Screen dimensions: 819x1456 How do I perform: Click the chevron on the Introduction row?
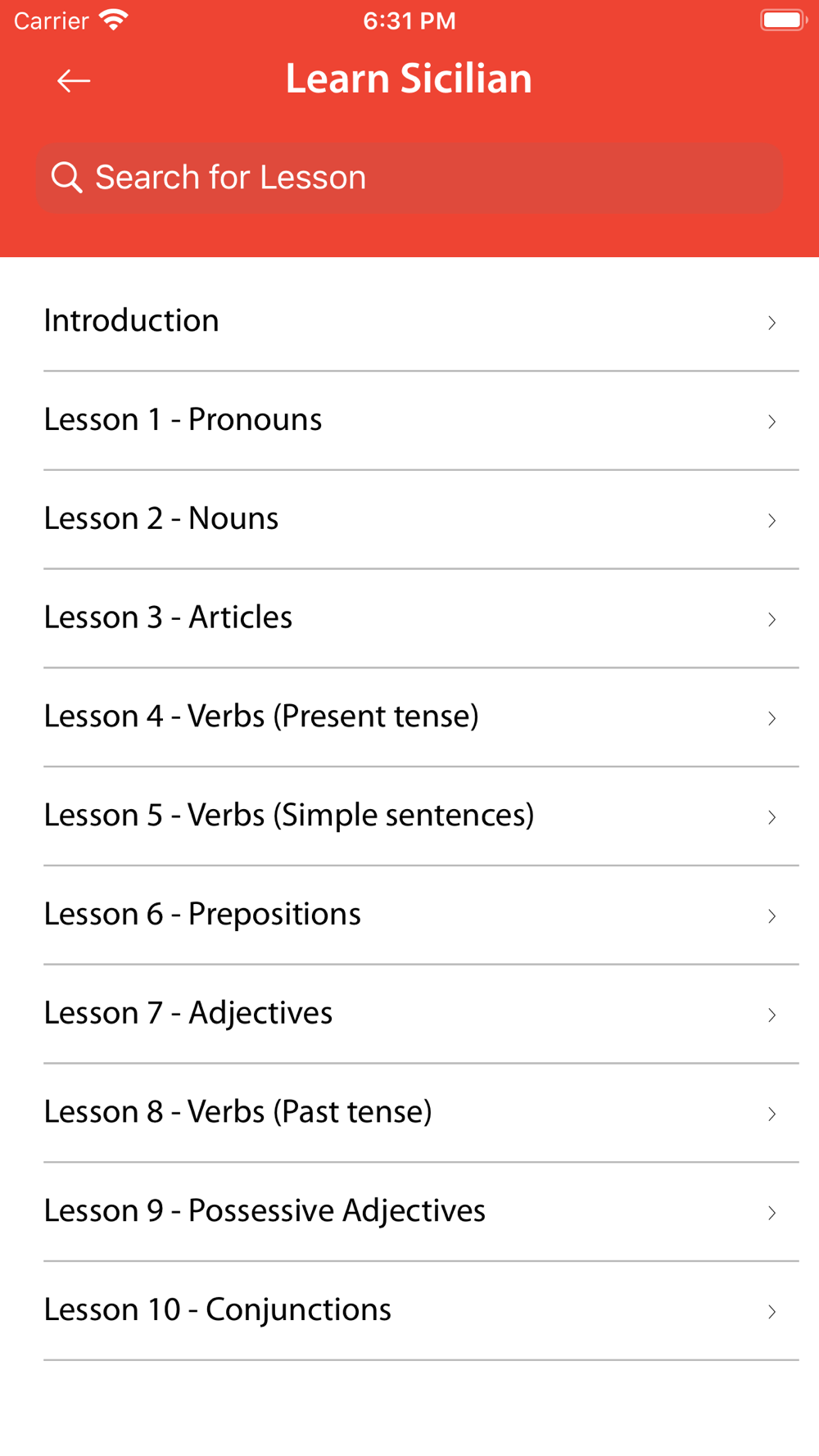[x=771, y=323]
